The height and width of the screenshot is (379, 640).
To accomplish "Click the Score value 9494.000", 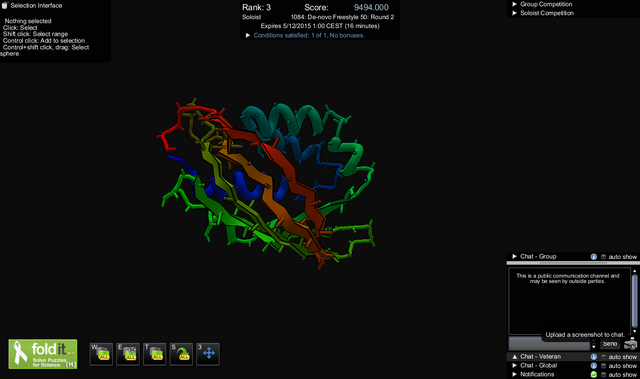I will point(371,7).
